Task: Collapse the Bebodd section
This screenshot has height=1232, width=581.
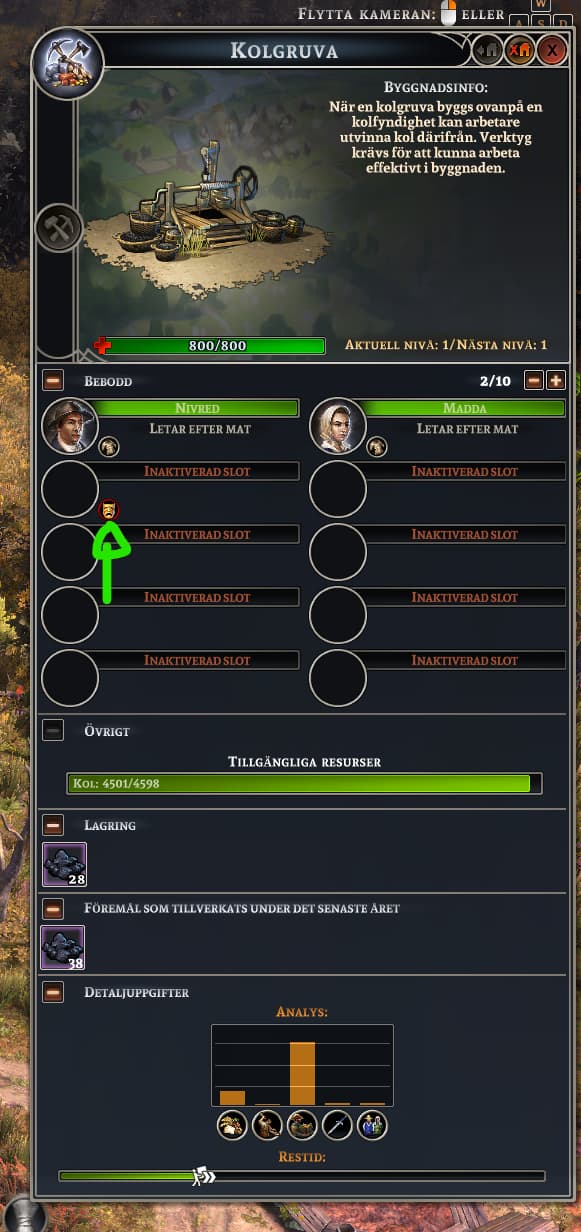Action: pos(53,380)
